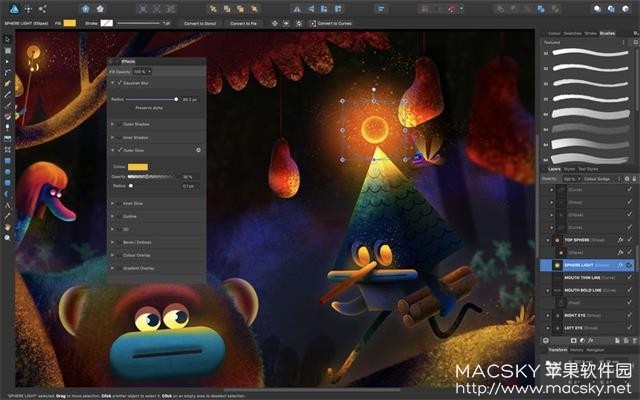This screenshot has height=400, width=640.
Task: Click the snapping magnet icon
Action: (452, 9)
